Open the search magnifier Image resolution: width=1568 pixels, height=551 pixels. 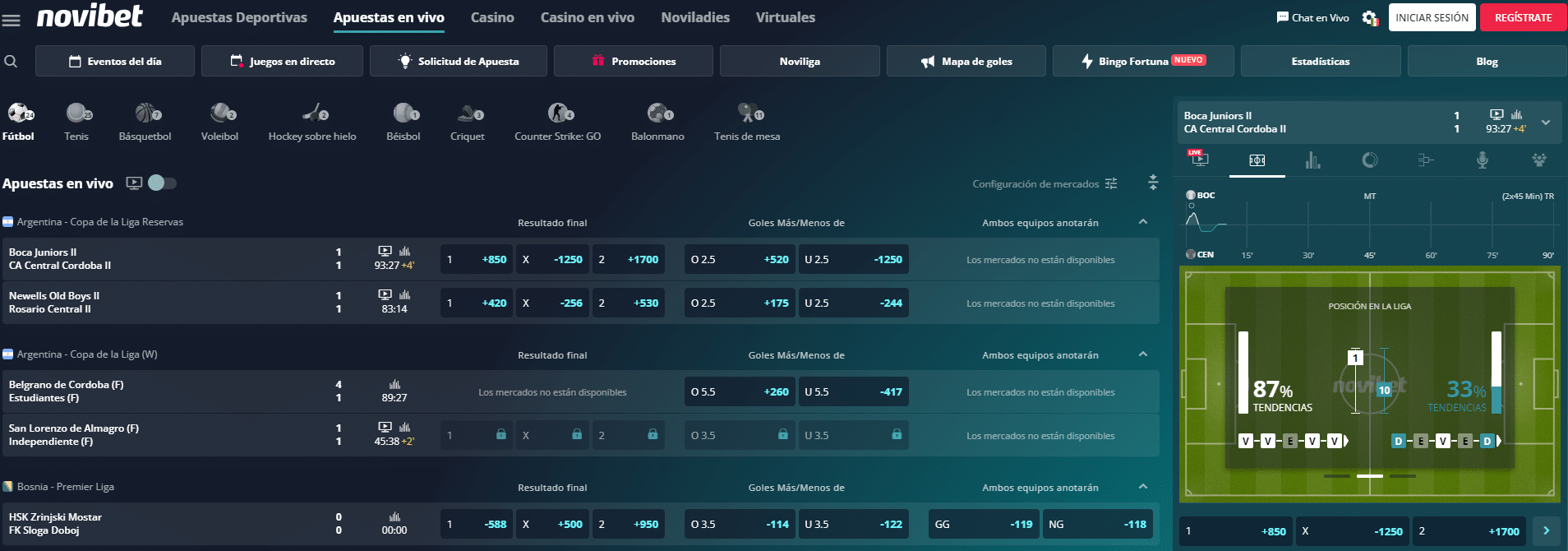click(x=11, y=61)
